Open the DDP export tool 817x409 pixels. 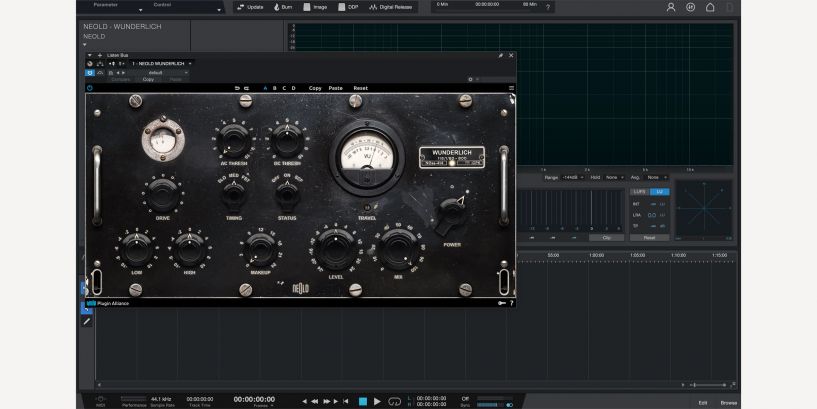(x=348, y=7)
